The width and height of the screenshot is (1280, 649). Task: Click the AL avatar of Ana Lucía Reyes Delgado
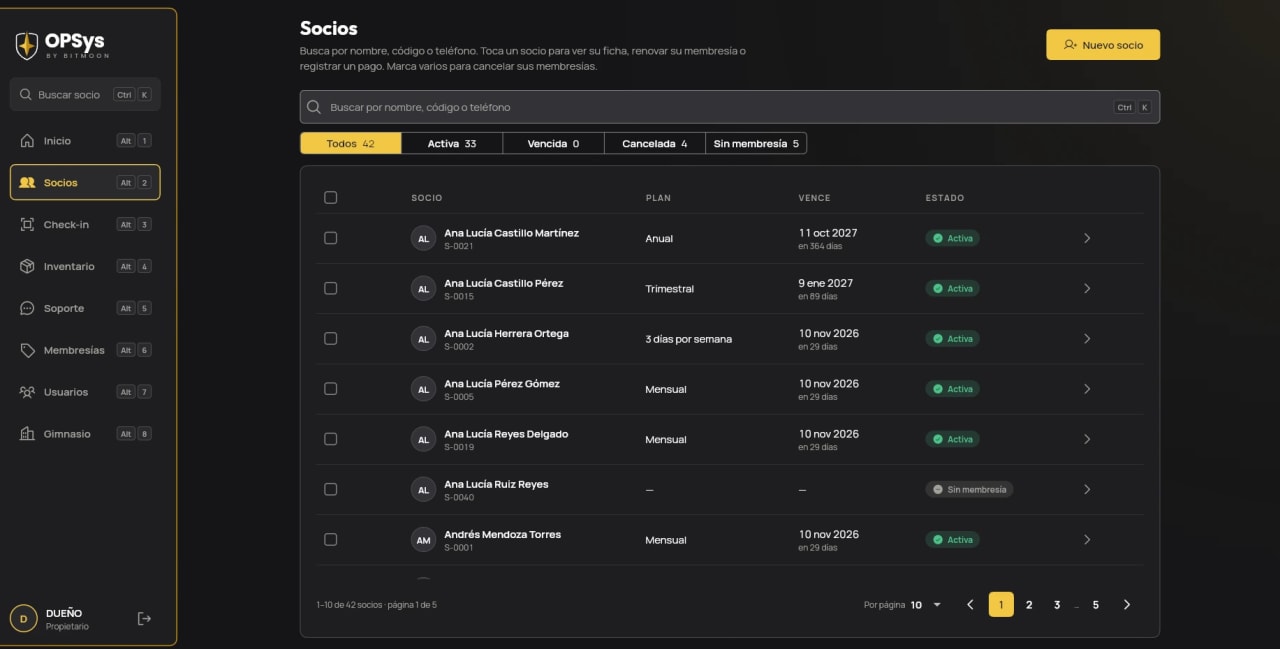(x=423, y=439)
